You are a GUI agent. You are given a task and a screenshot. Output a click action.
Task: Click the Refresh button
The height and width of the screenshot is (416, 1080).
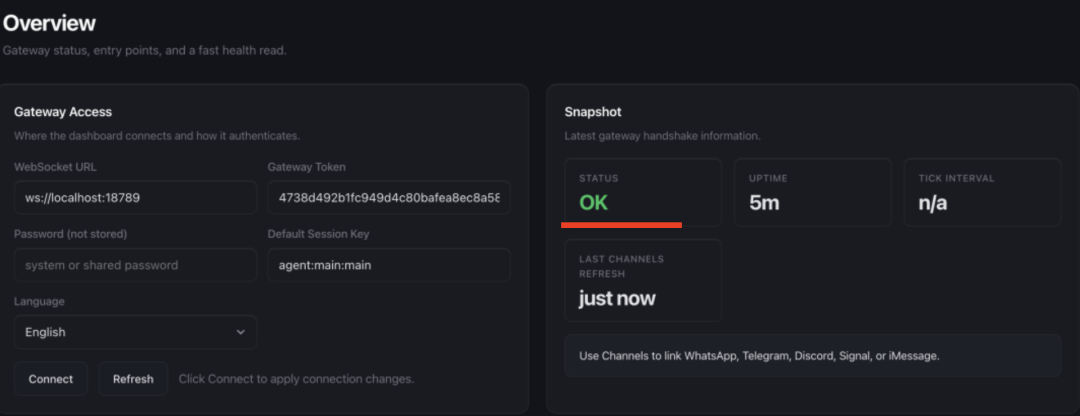click(133, 379)
